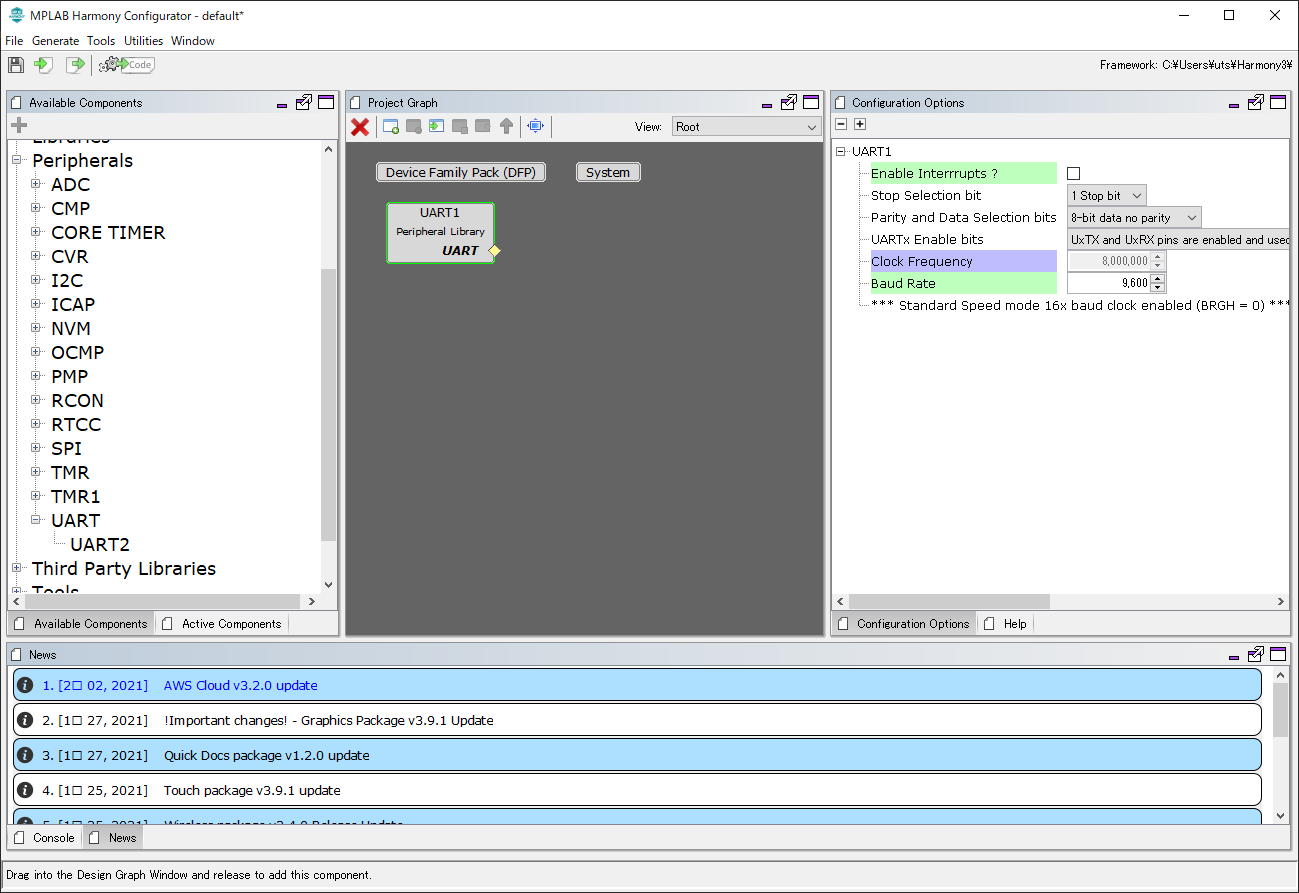
Task: Collapse the UART peripheral node
Action: [36, 520]
